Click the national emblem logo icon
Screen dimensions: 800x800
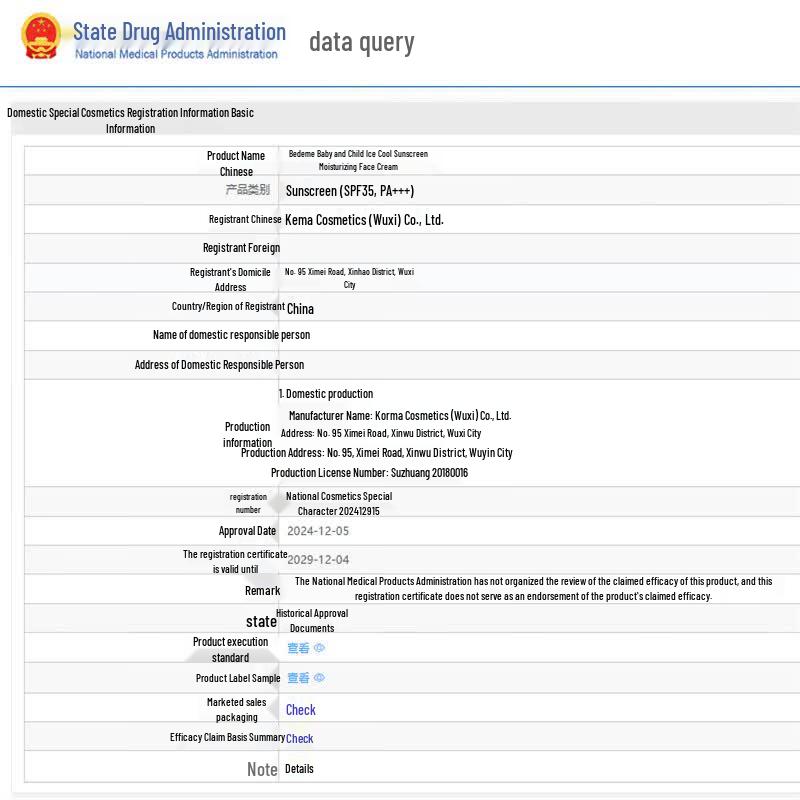pos(40,36)
